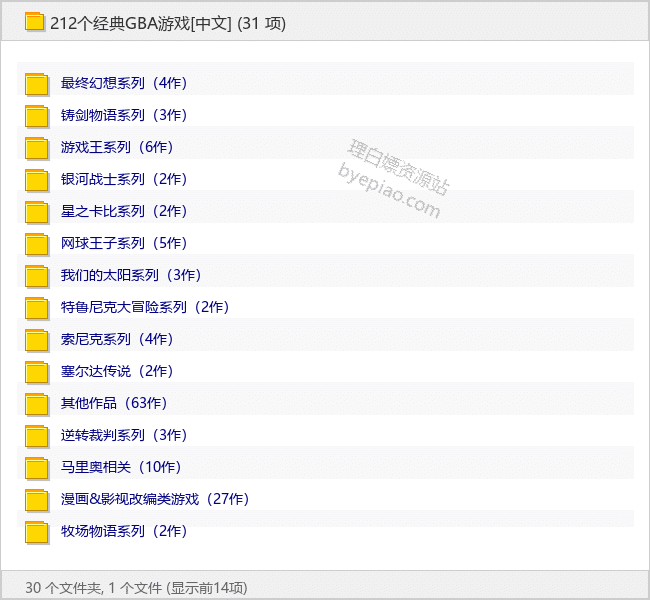
Task: Click folder icon next to 牧场物语系列
Action: [x=36, y=532]
